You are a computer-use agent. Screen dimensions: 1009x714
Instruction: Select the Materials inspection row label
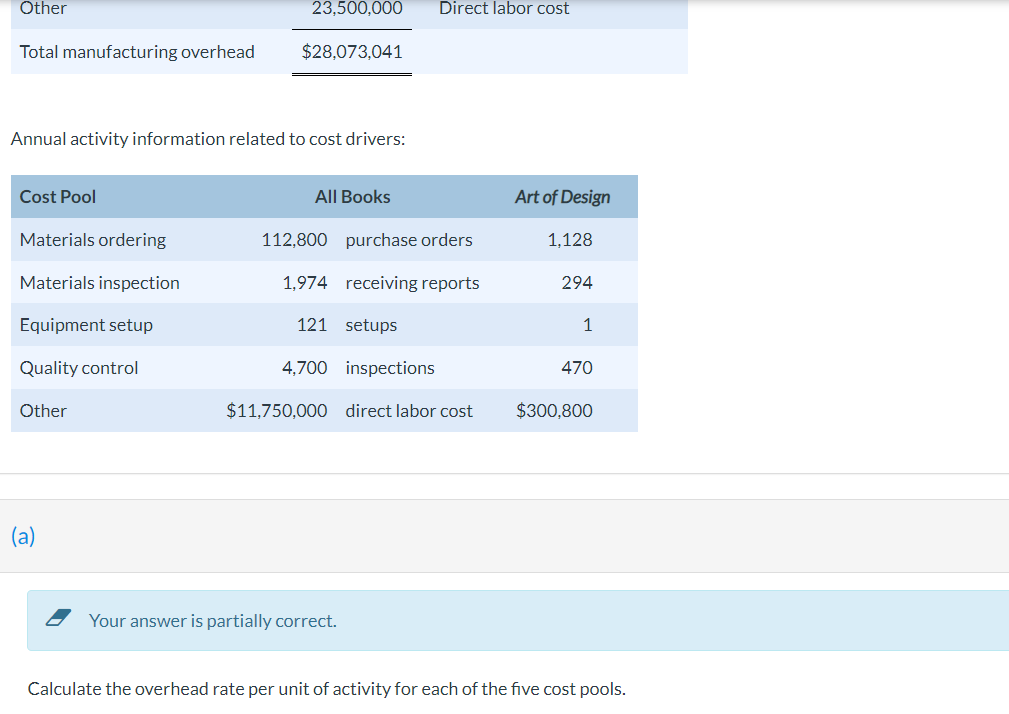[x=100, y=283]
